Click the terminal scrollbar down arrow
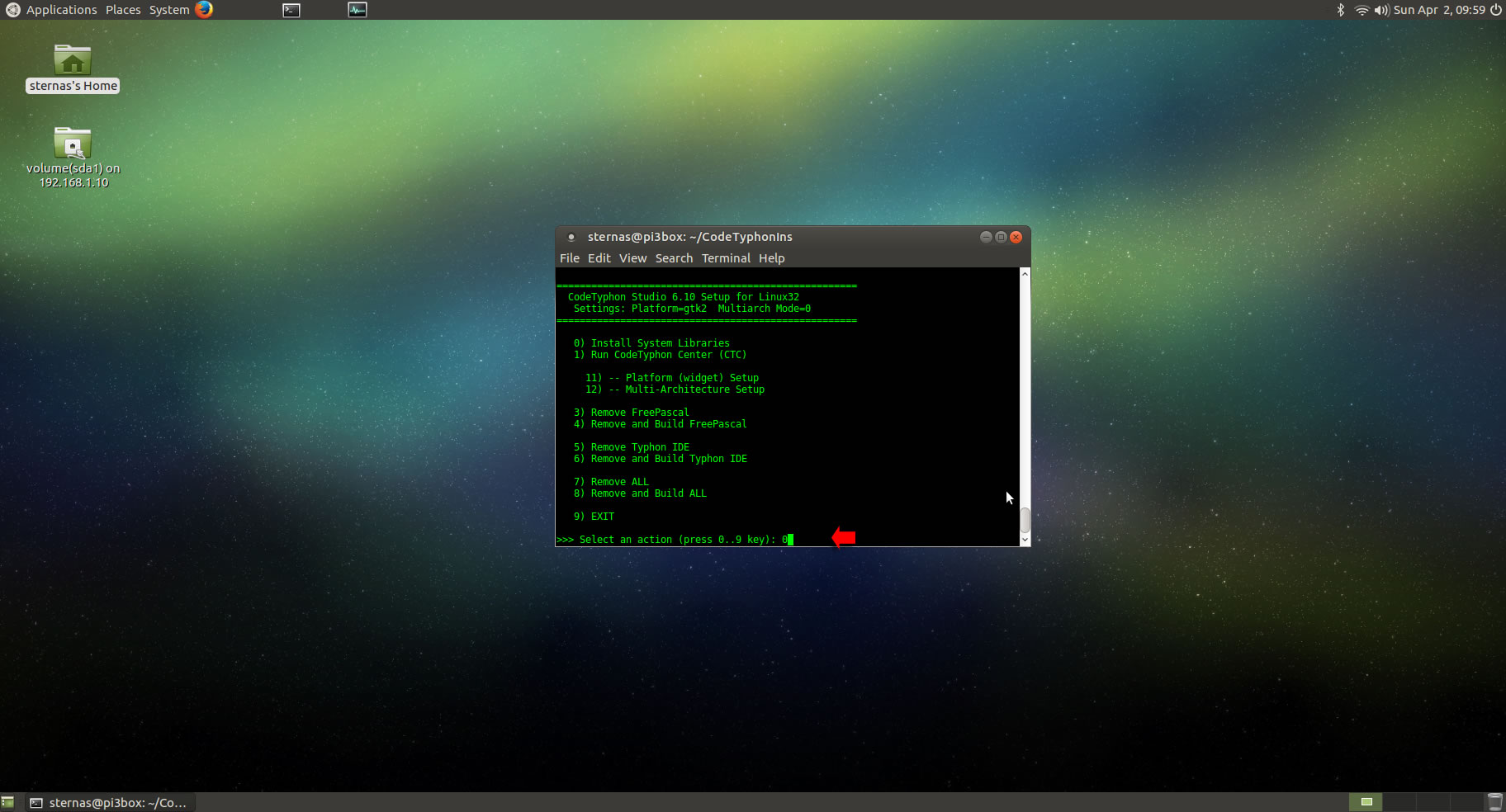This screenshot has width=1506, height=812. tap(1025, 540)
